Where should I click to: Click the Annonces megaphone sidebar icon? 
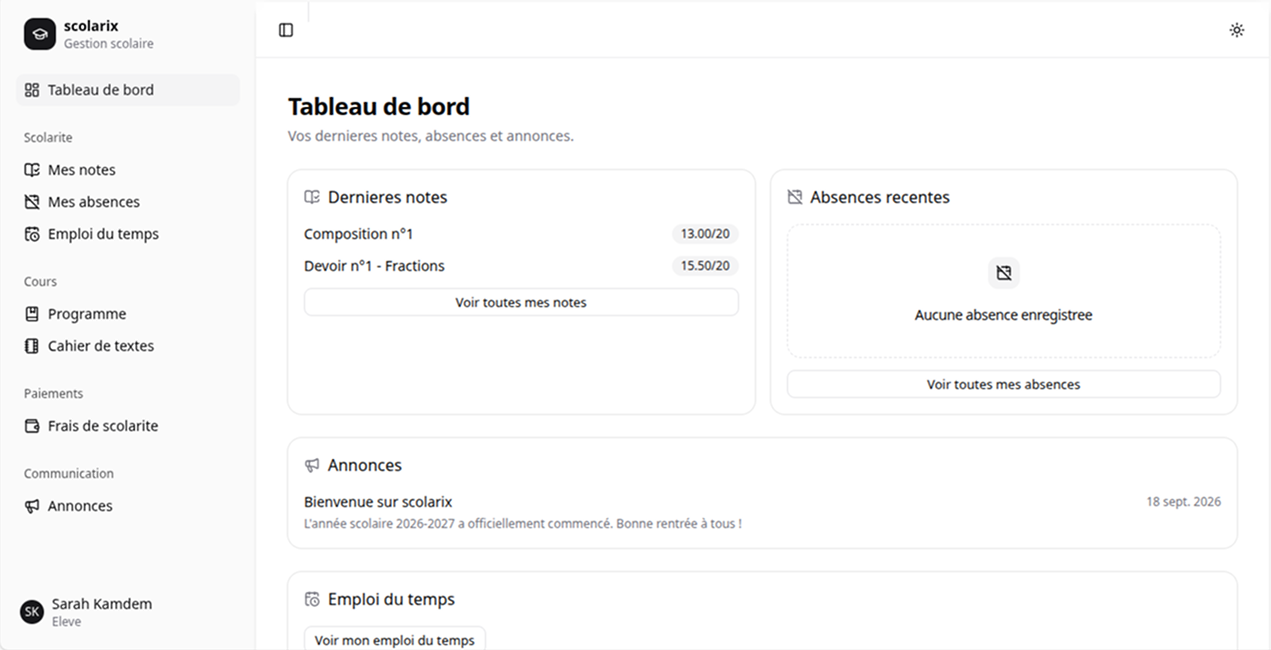click(32, 506)
